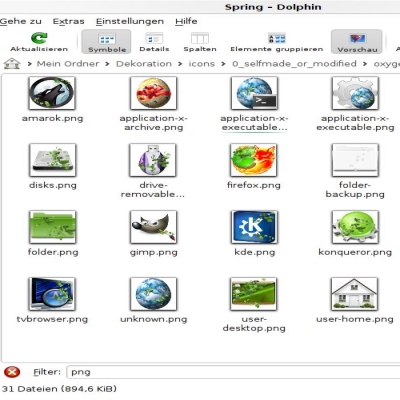
Task: Select the tvbrowser.png monitor icon
Action: pyautogui.click(x=52, y=294)
